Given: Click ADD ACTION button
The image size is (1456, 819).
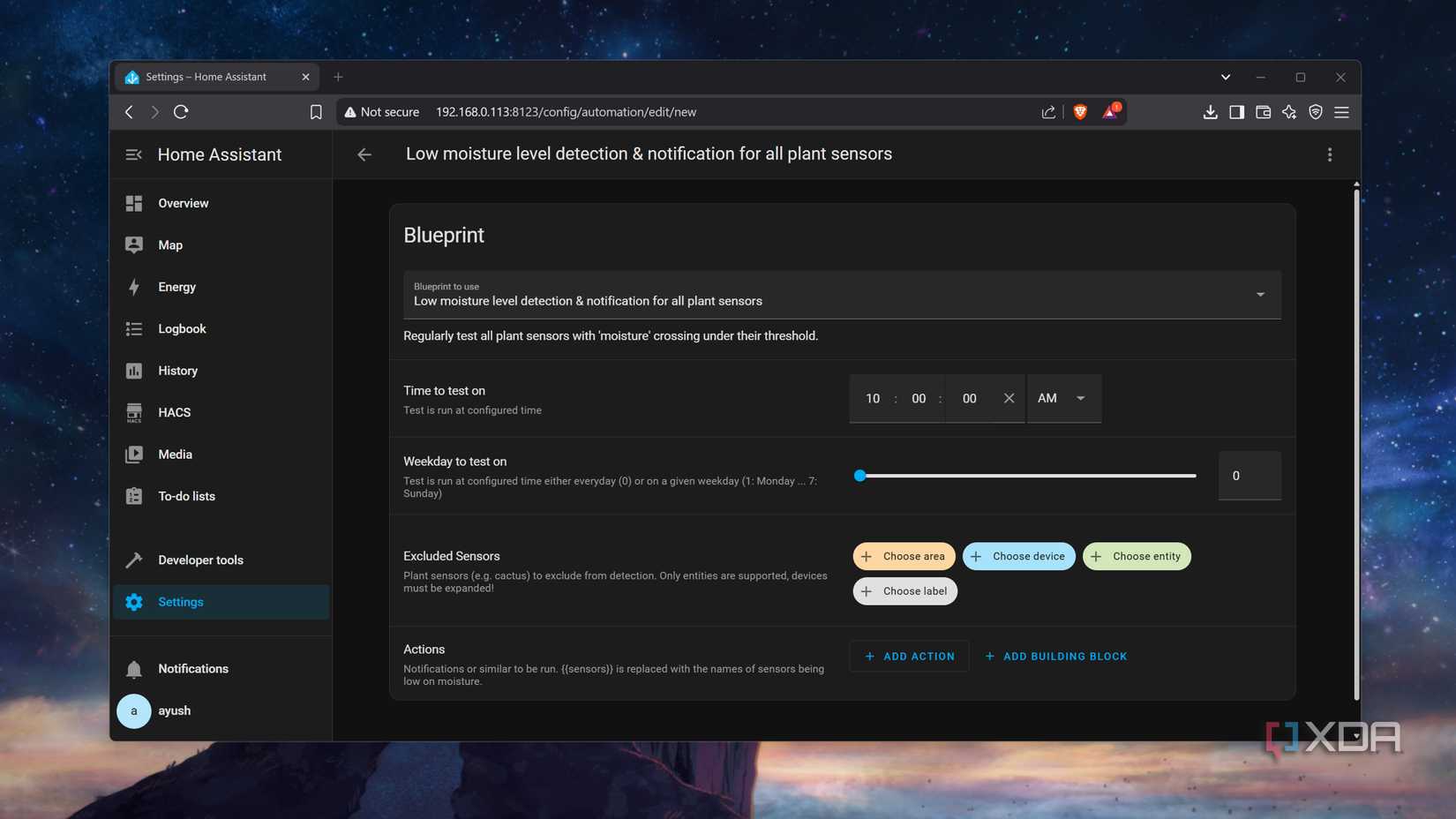Looking at the screenshot, I should coord(909,656).
